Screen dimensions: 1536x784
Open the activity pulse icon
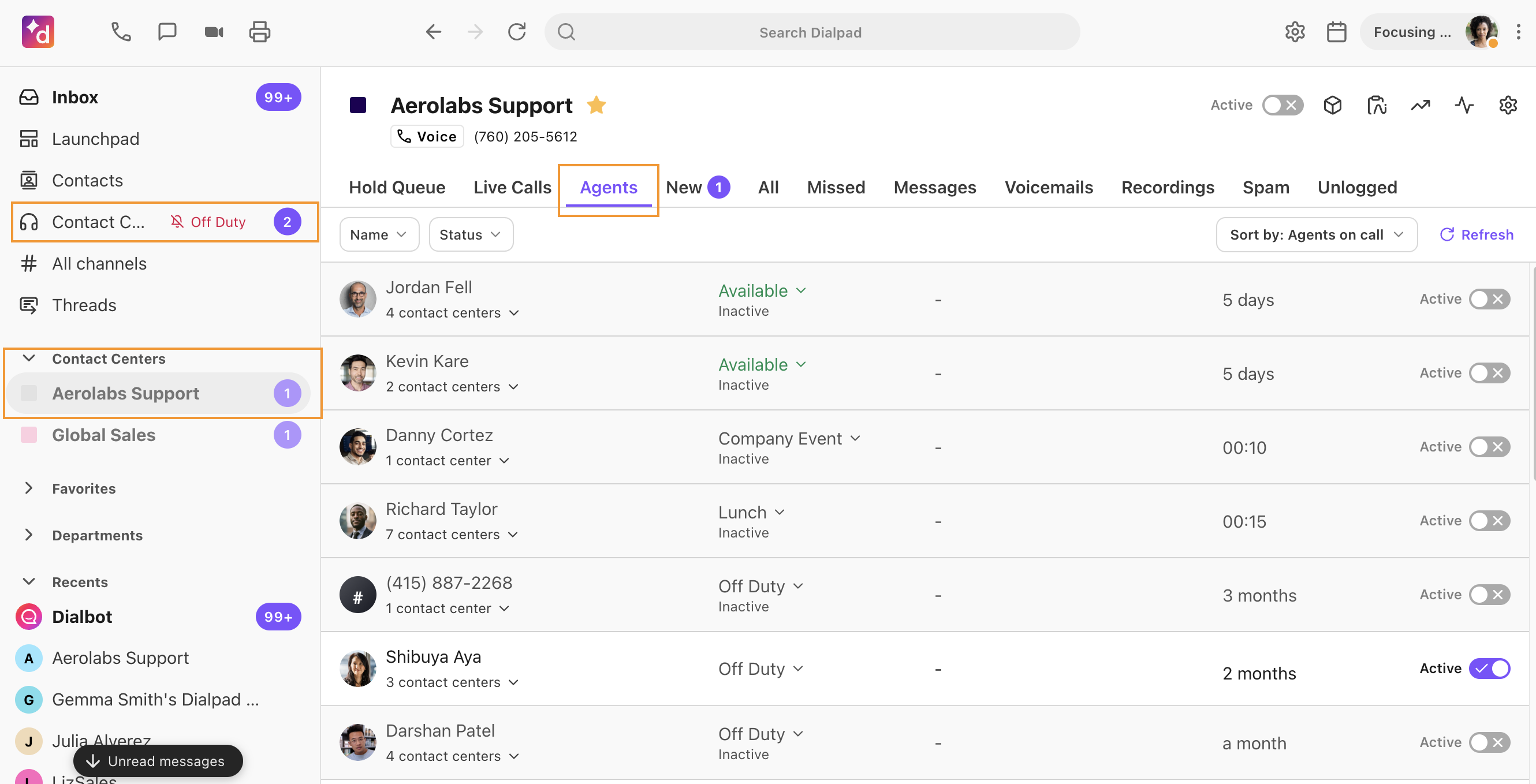click(x=1464, y=105)
